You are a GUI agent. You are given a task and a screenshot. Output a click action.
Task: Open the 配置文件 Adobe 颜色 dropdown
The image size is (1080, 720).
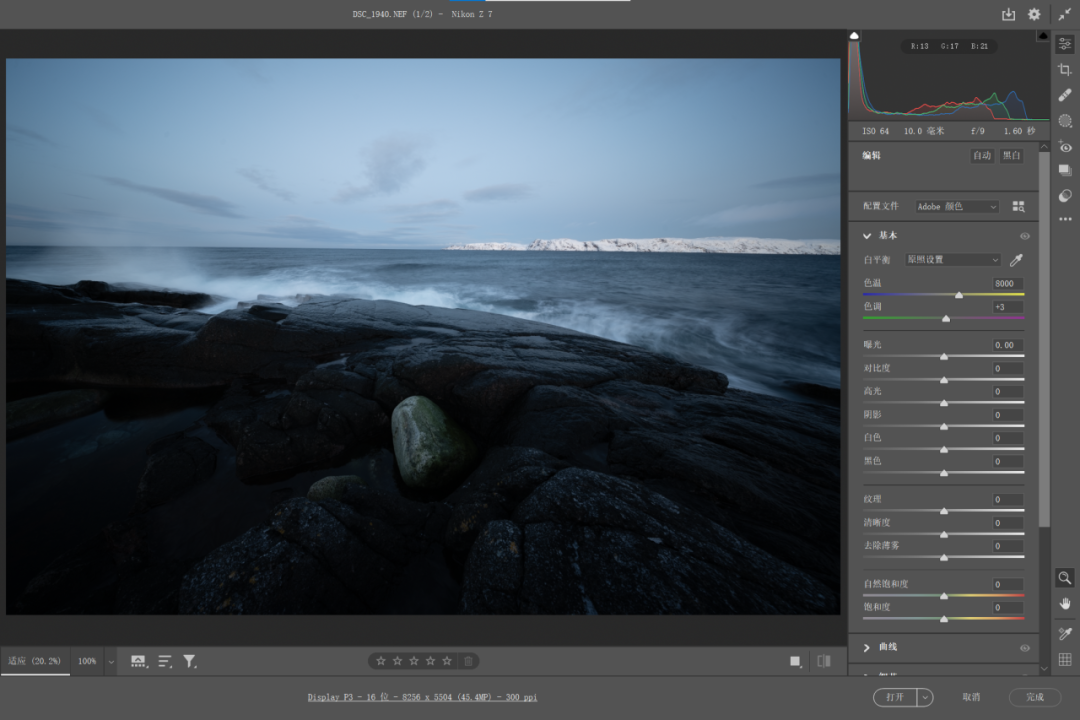(x=957, y=206)
